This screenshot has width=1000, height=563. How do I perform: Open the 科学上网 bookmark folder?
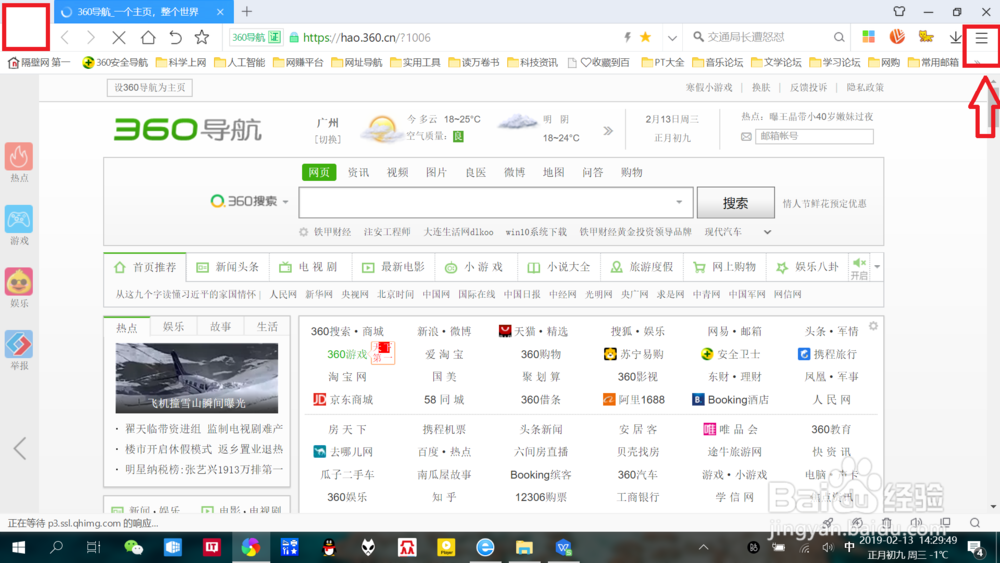point(181,62)
